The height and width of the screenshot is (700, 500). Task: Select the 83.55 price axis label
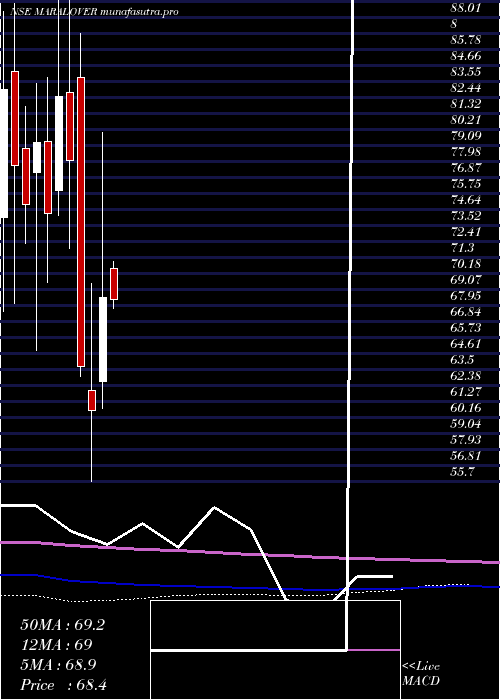point(466,72)
